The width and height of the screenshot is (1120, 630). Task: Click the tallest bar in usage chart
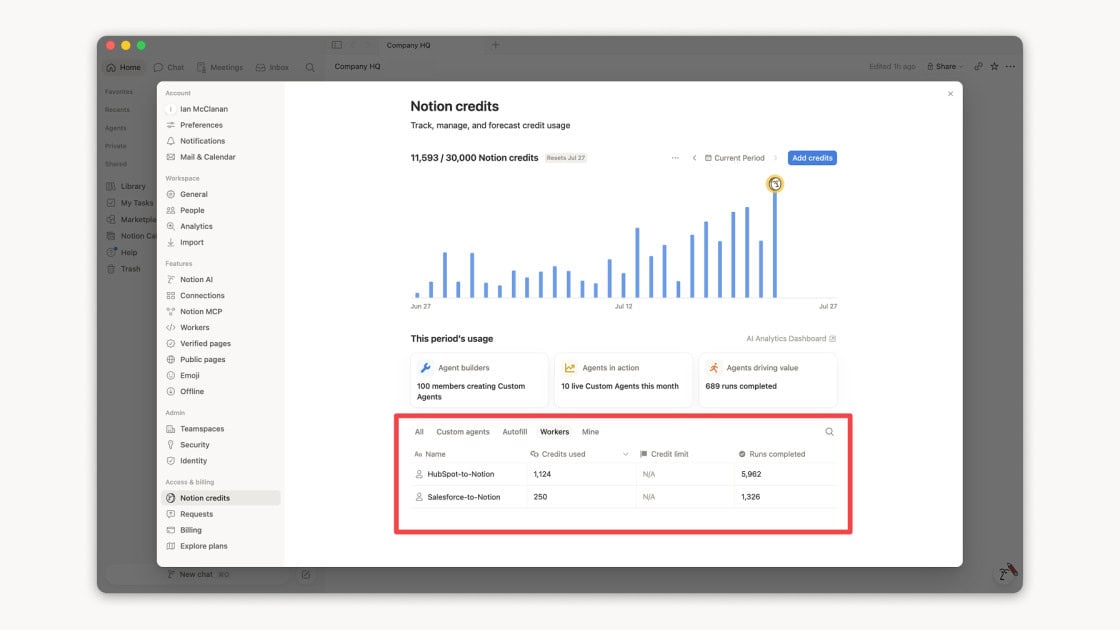click(x=775, y=243)
